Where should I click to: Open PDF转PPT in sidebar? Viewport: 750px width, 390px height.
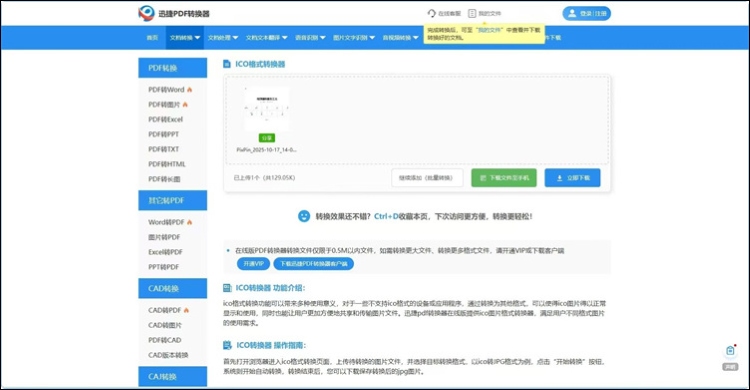(164, 134)
